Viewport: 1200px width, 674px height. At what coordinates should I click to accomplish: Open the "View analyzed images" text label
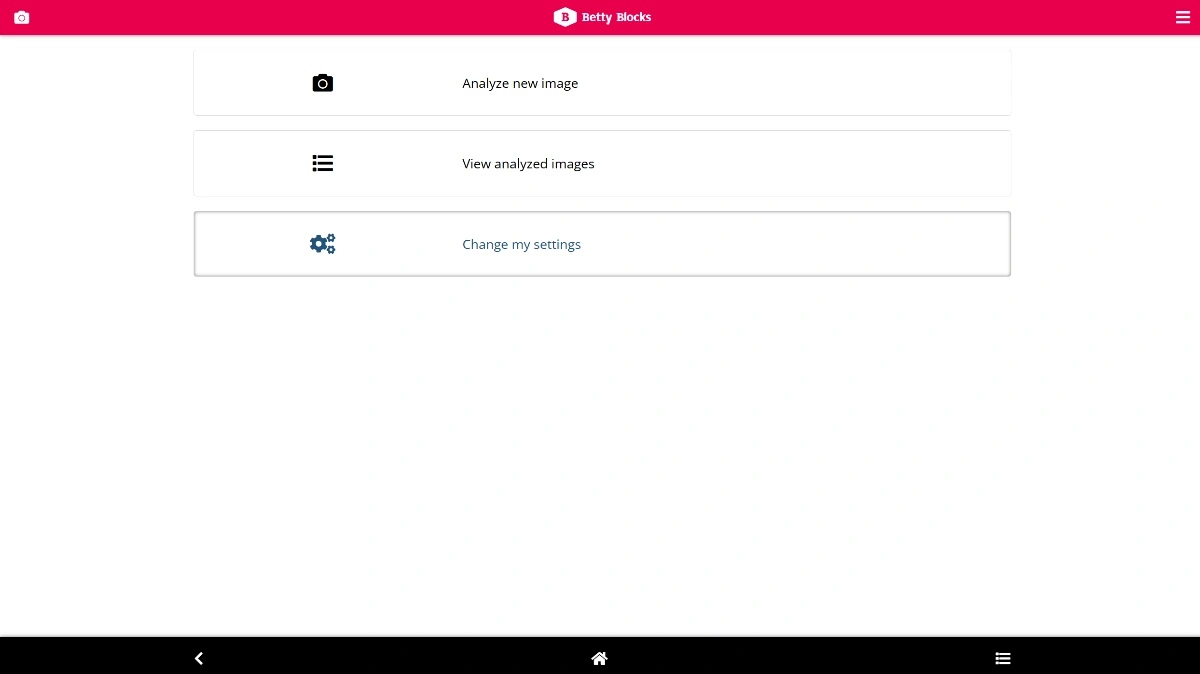[x=528, y=164]
